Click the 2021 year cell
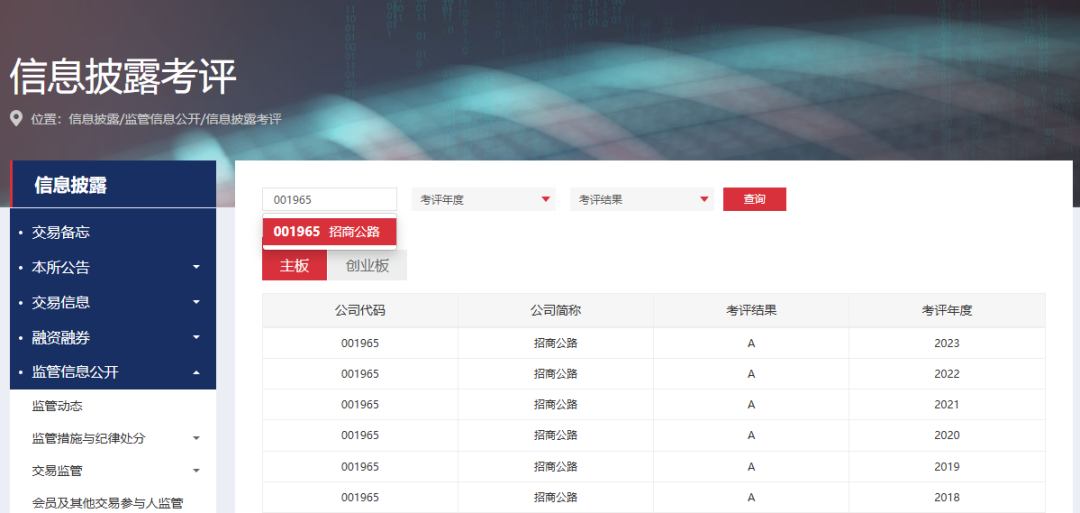The image size is (1080, 513). [947, 404]
